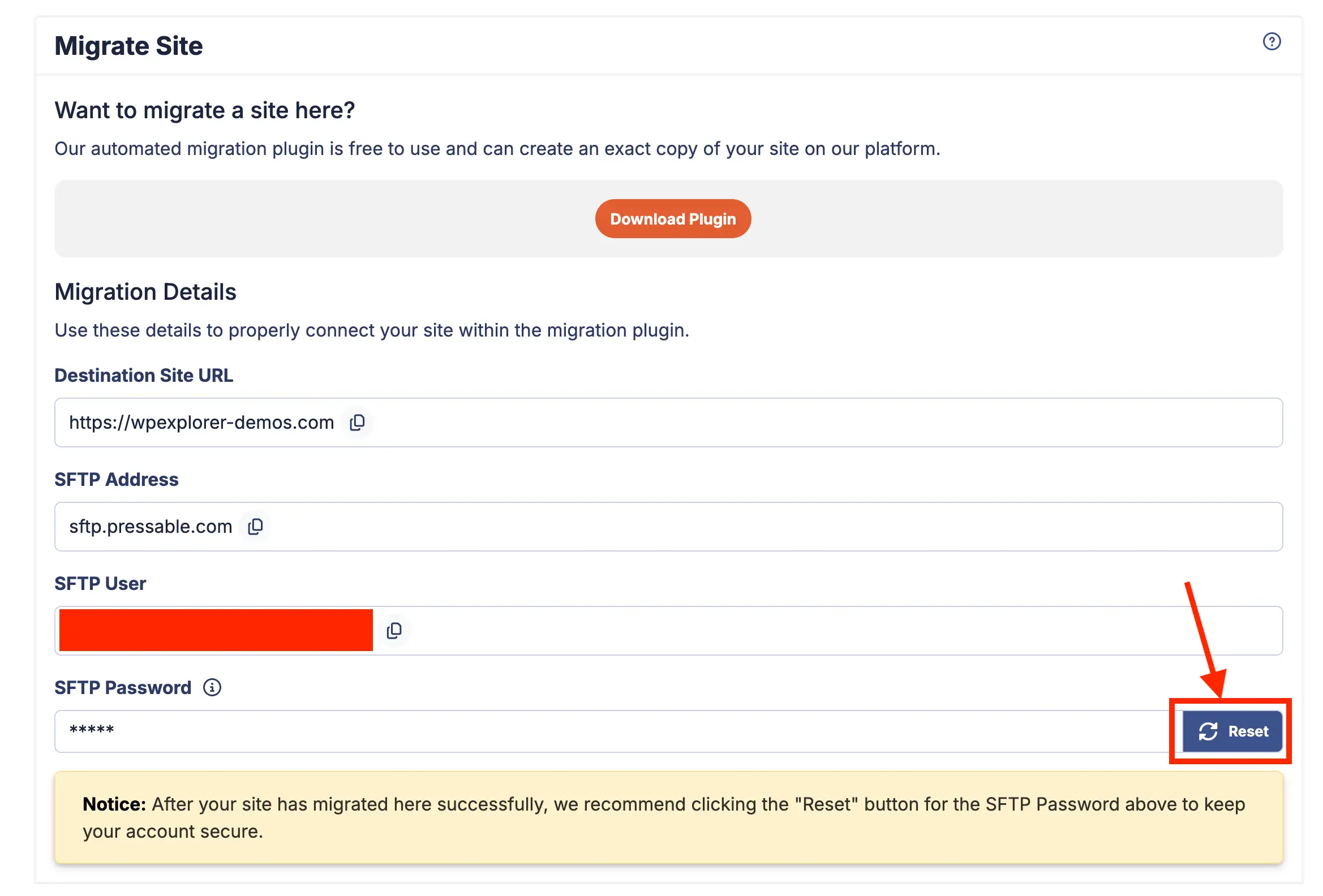Select the question mark in the top corner
This screenshot has width=1323, height=896.
click(x=1273, y=41)
